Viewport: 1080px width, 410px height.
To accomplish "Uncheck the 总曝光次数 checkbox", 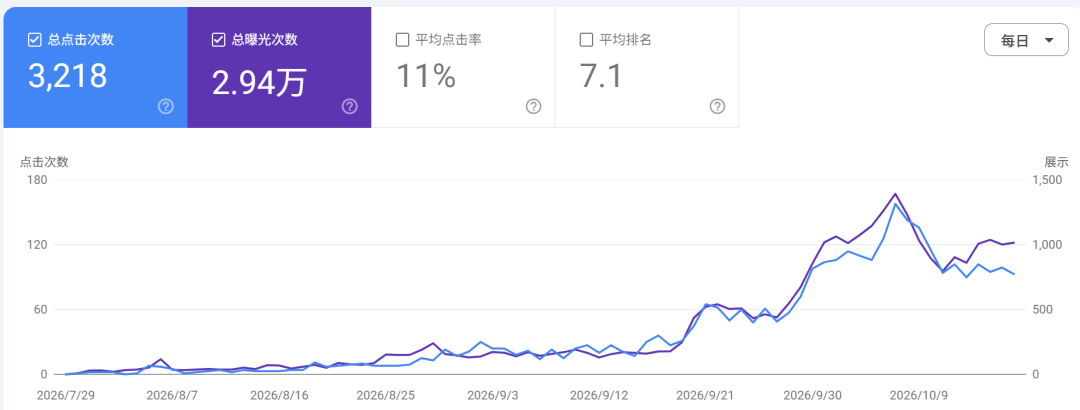I will tap(218, 40).
